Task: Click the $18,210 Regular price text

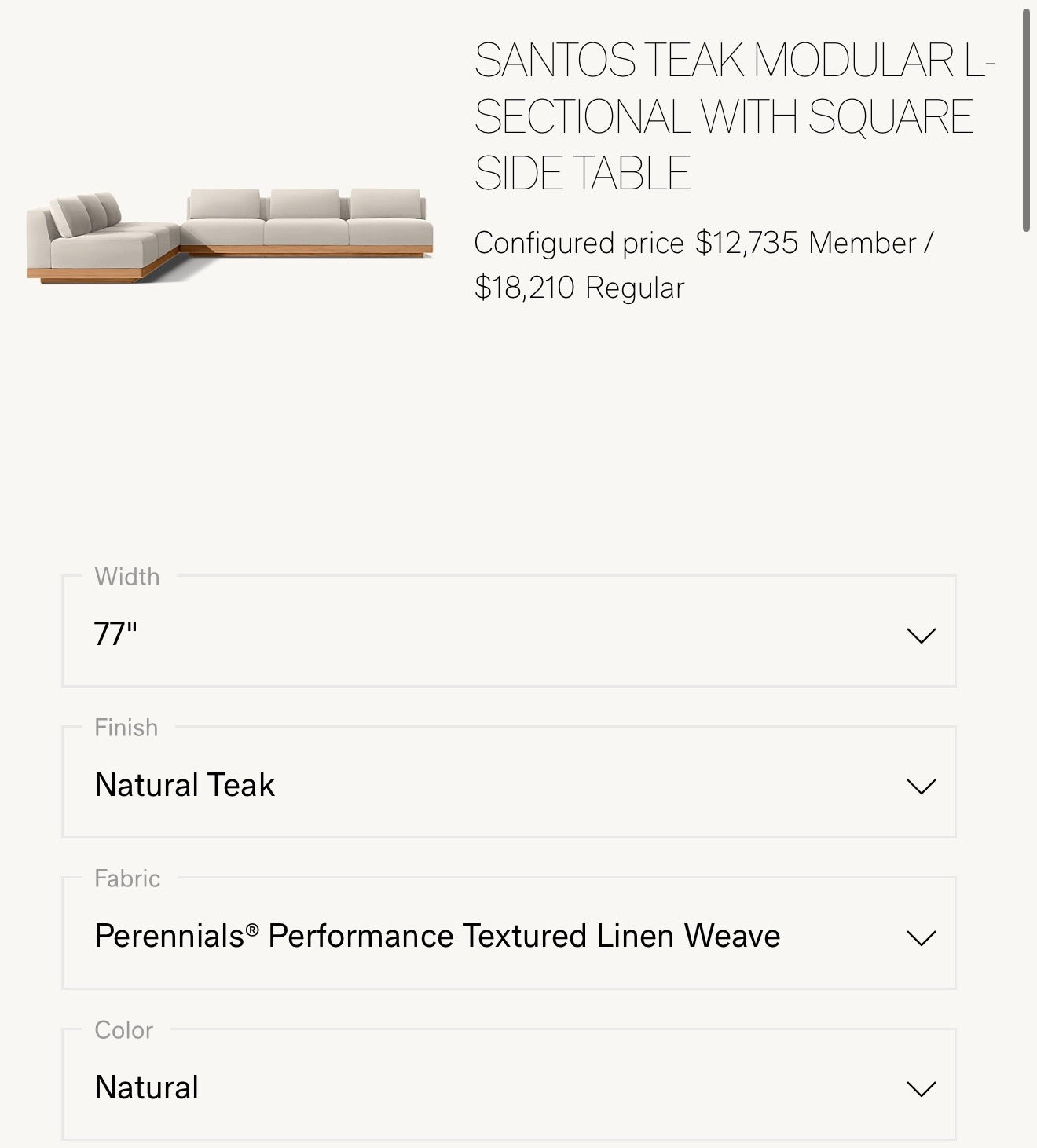Action: tap(579, 288)
